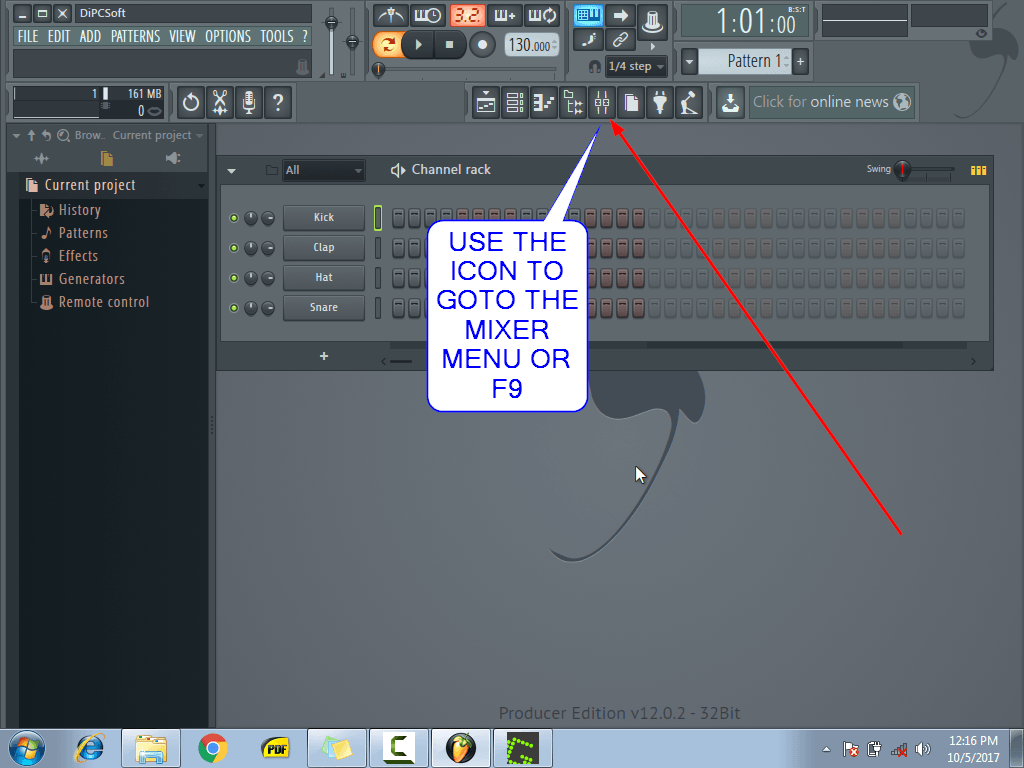Select the Clap channel button
Screen dimensions: 1024x768
pos(324,248)
